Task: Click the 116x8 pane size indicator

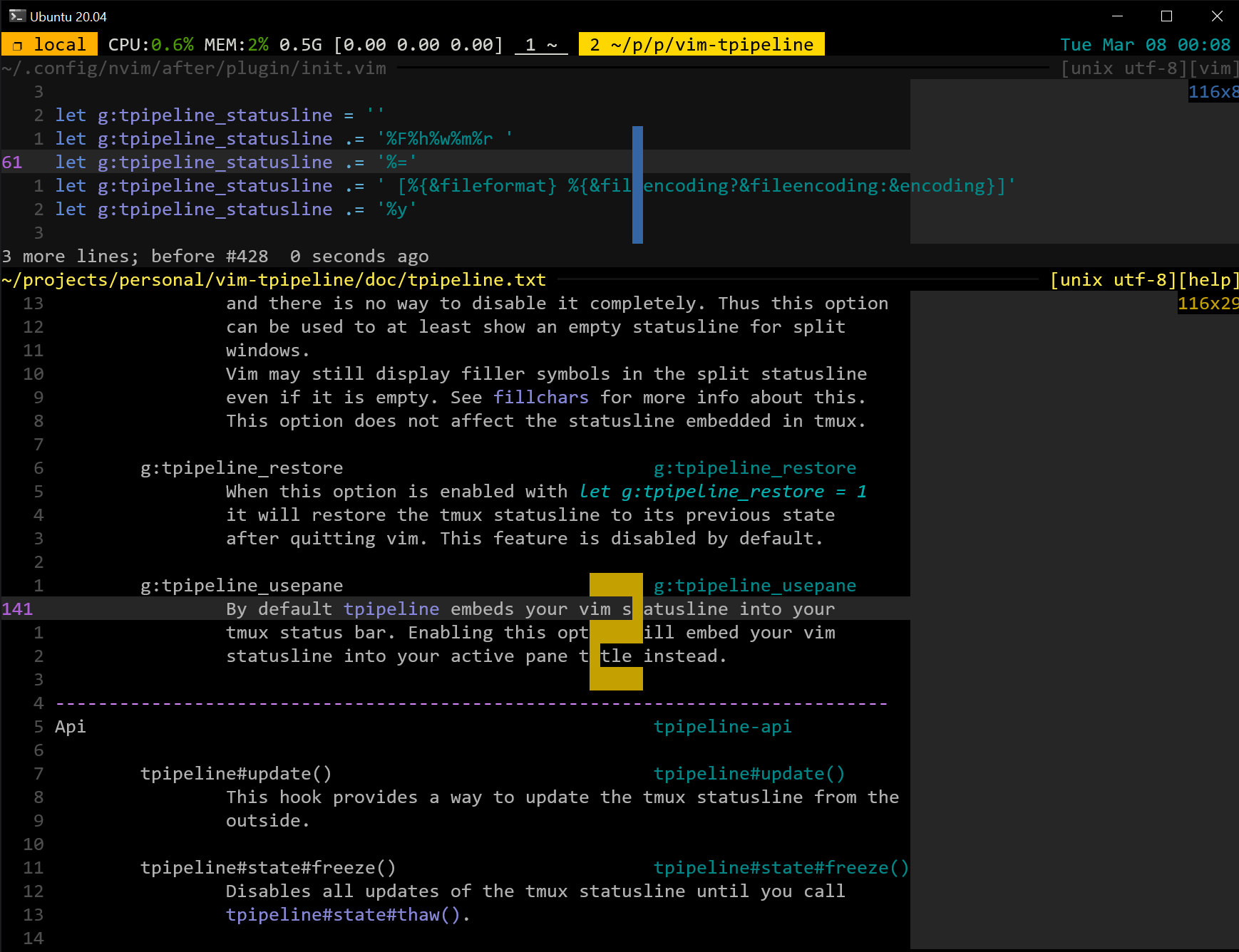Action: (x=1213, y=91)
